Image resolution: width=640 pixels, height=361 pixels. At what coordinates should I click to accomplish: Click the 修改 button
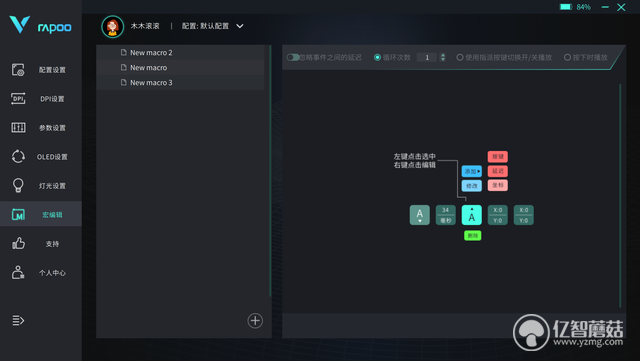click(x=472, y=186)
